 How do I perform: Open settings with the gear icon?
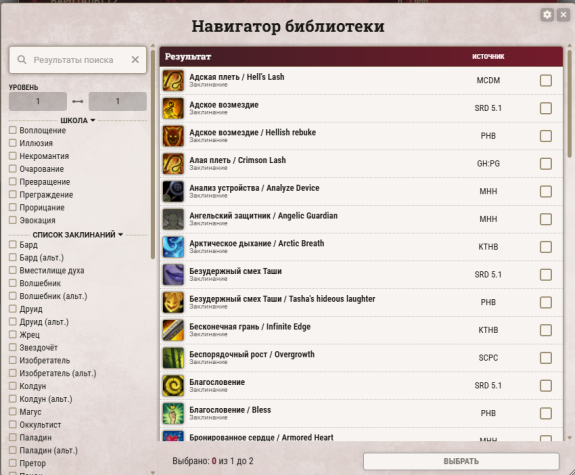[547, 15]
